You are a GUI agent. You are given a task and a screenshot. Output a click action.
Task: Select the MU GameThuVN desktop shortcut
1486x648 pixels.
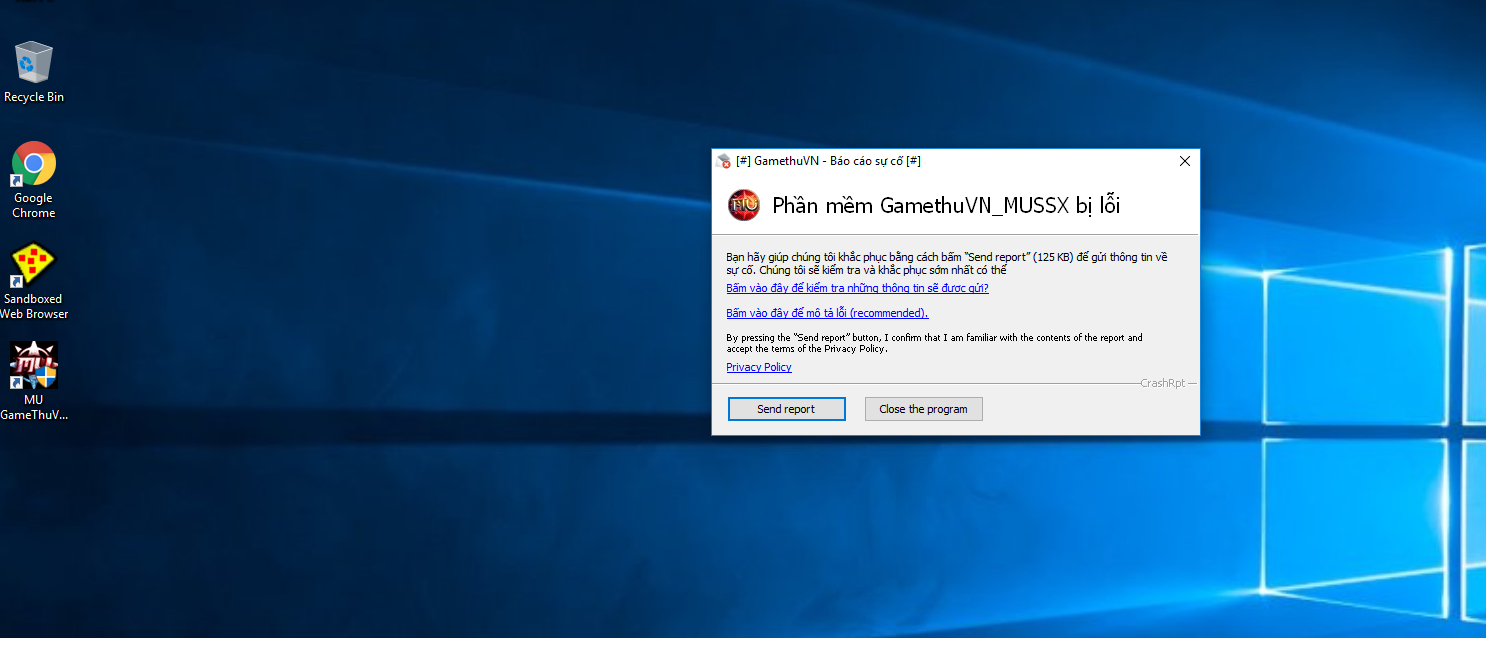coord(34,381)
